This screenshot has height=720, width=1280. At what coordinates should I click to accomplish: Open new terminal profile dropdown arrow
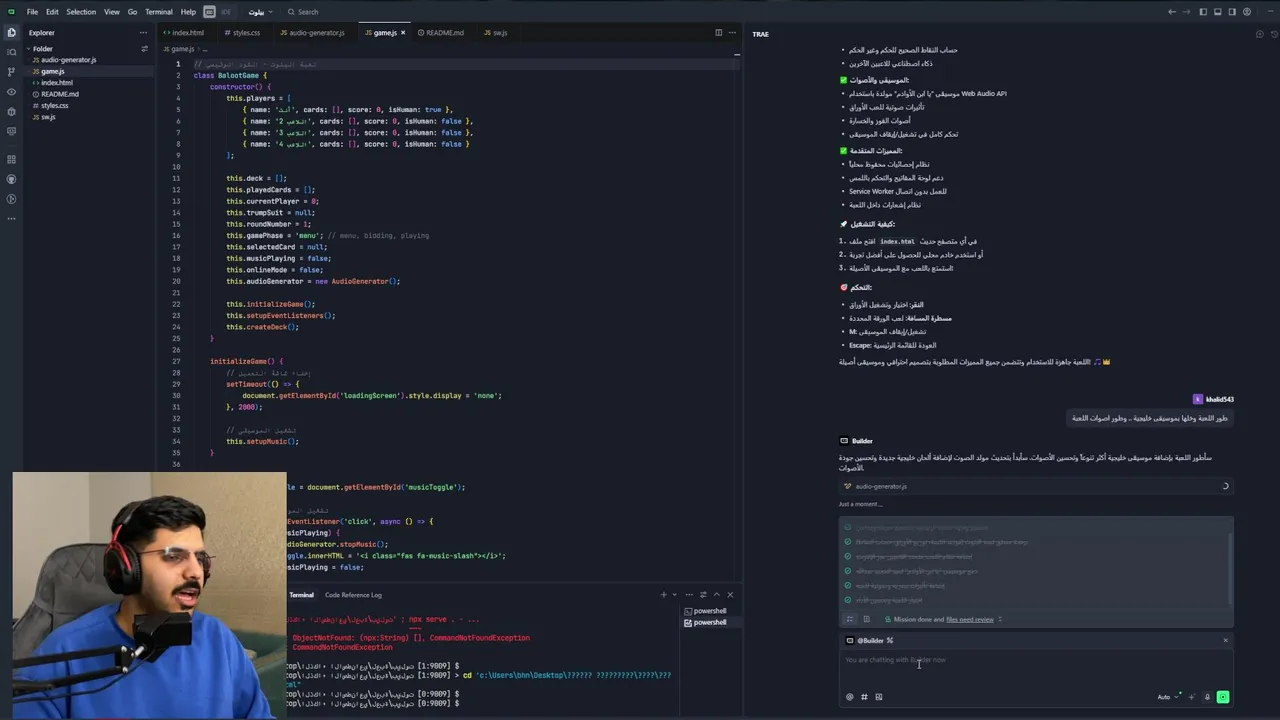[674, 595]
